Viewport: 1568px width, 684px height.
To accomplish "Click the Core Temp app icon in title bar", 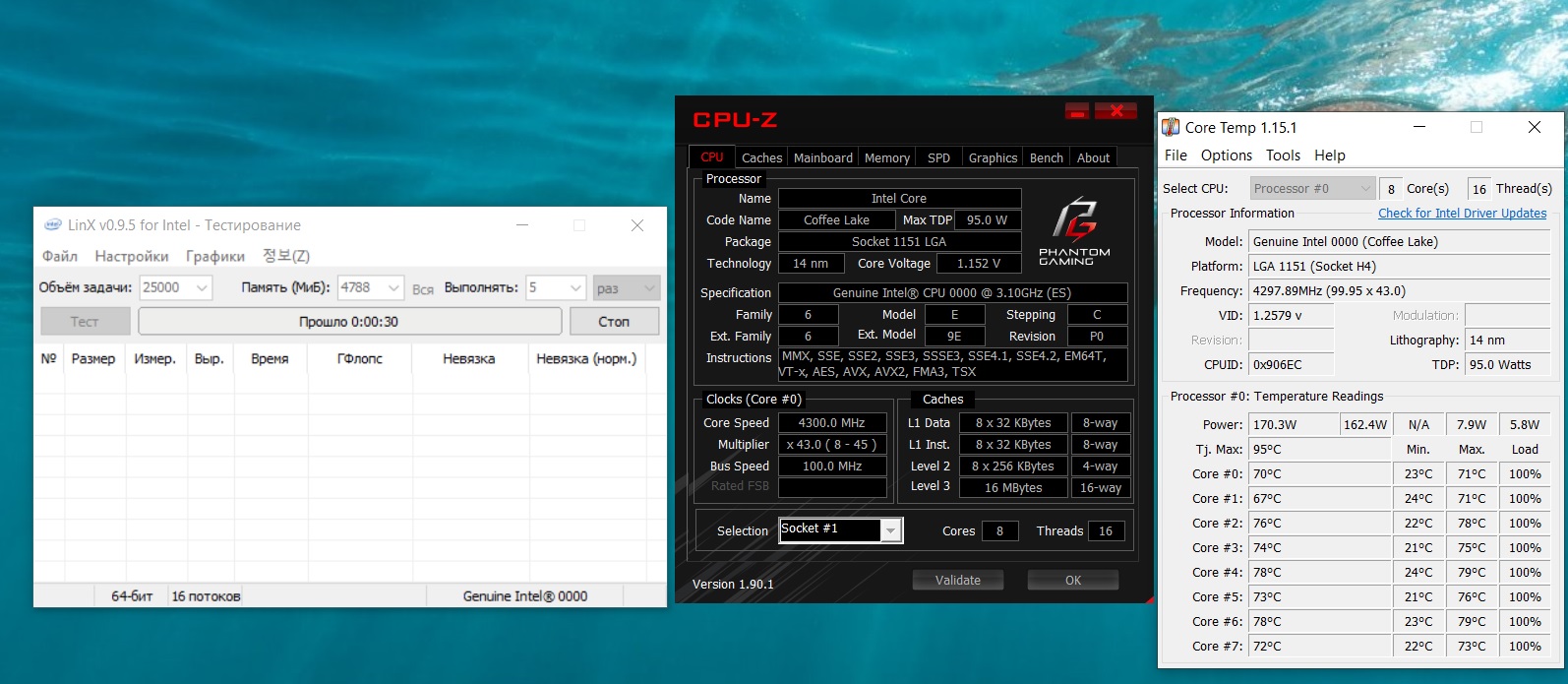I will click(1171, 127).
